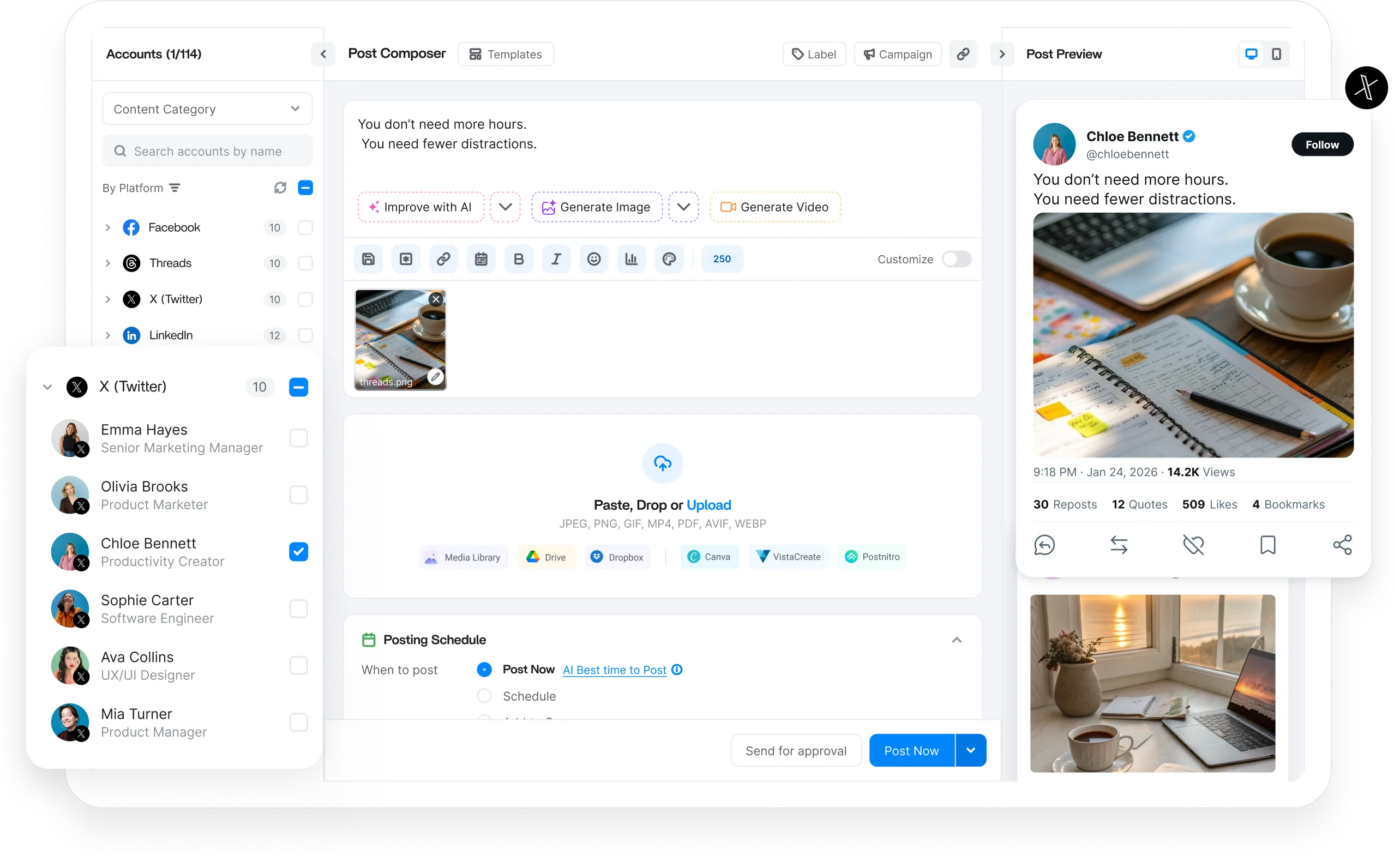Click the refresh accounts icon
Viewport: 1394px width, 868px height.
(x=280, y=188)
